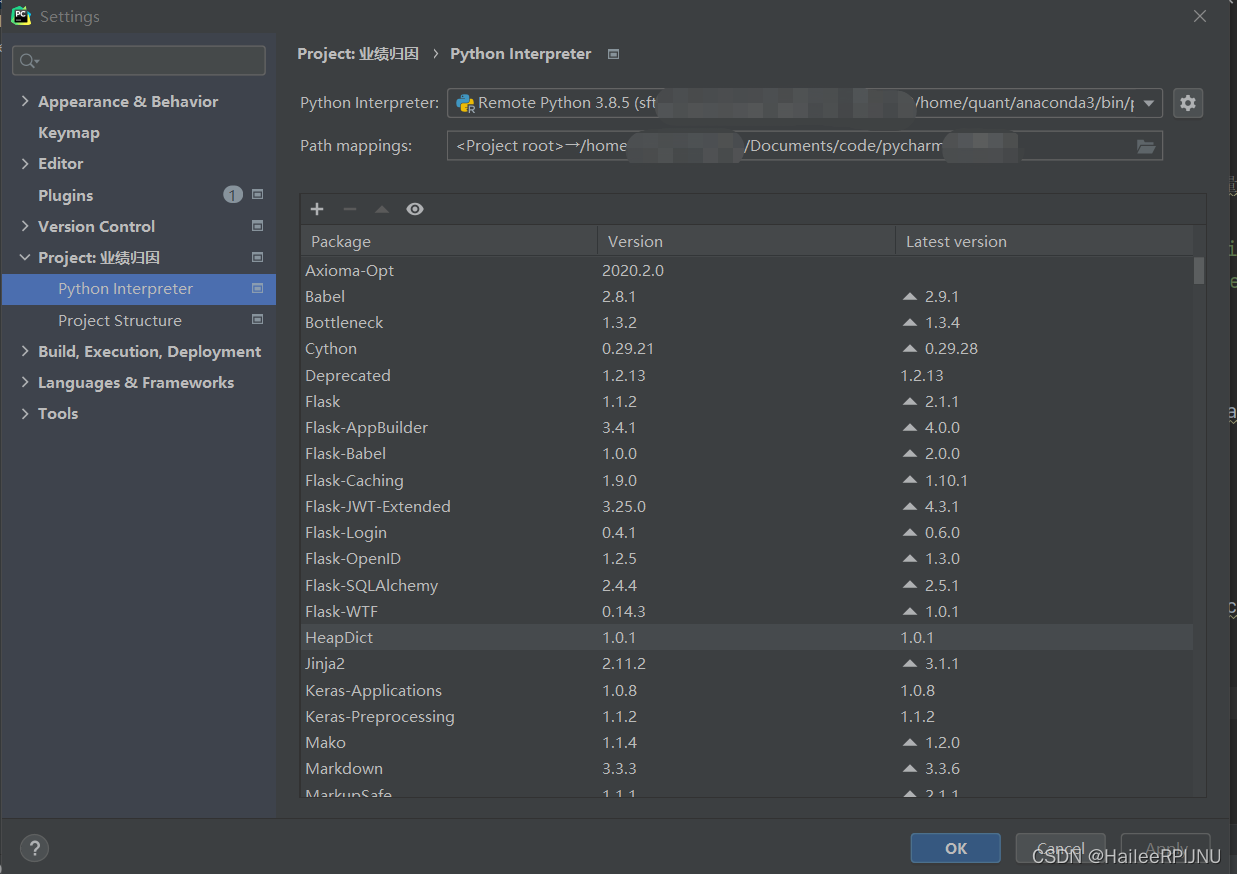
Task: Sort by Version column header
Action: (746, 241)
